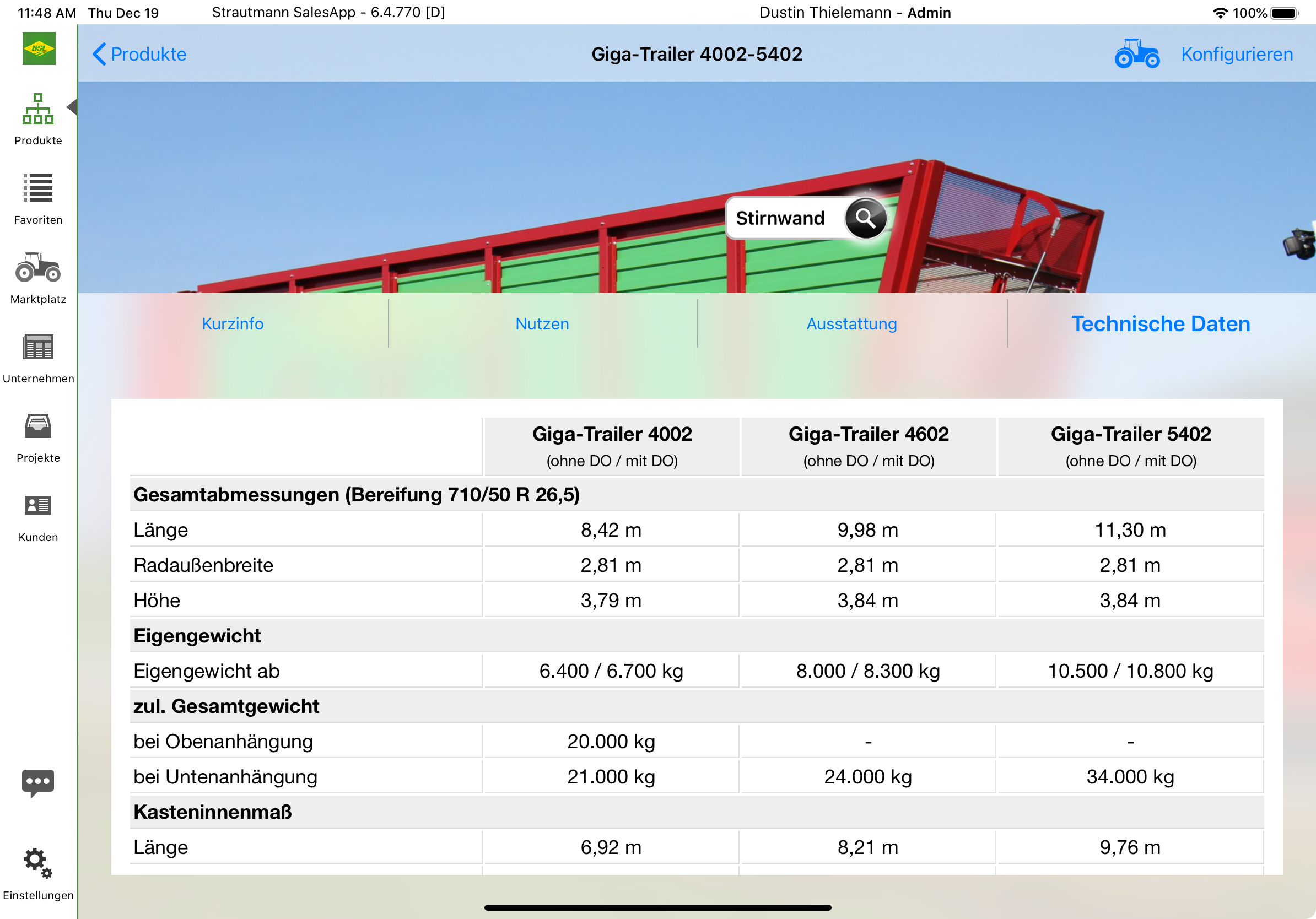The height and width of the screenshot is (919, 1316).
Task: Tap the Dustin Thielemann - Admin label
Action: point(855,13)
